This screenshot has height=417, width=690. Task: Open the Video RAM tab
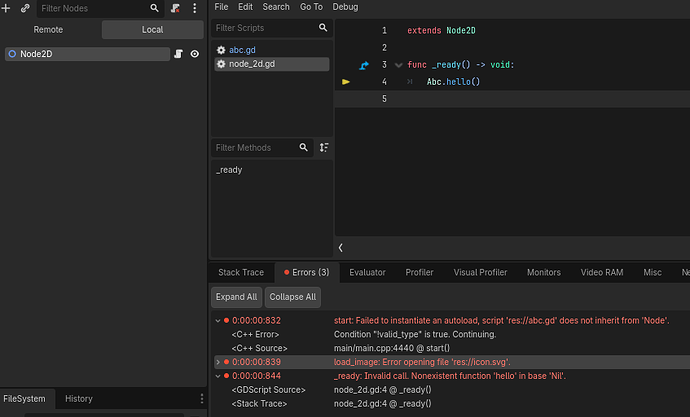tap(602, 272)
